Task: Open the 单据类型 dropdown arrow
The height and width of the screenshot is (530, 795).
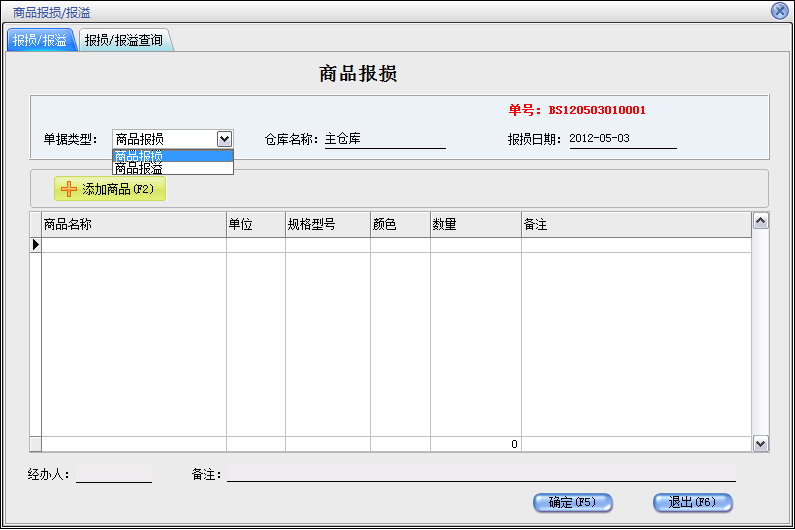Action: click(x=225, y=139)
